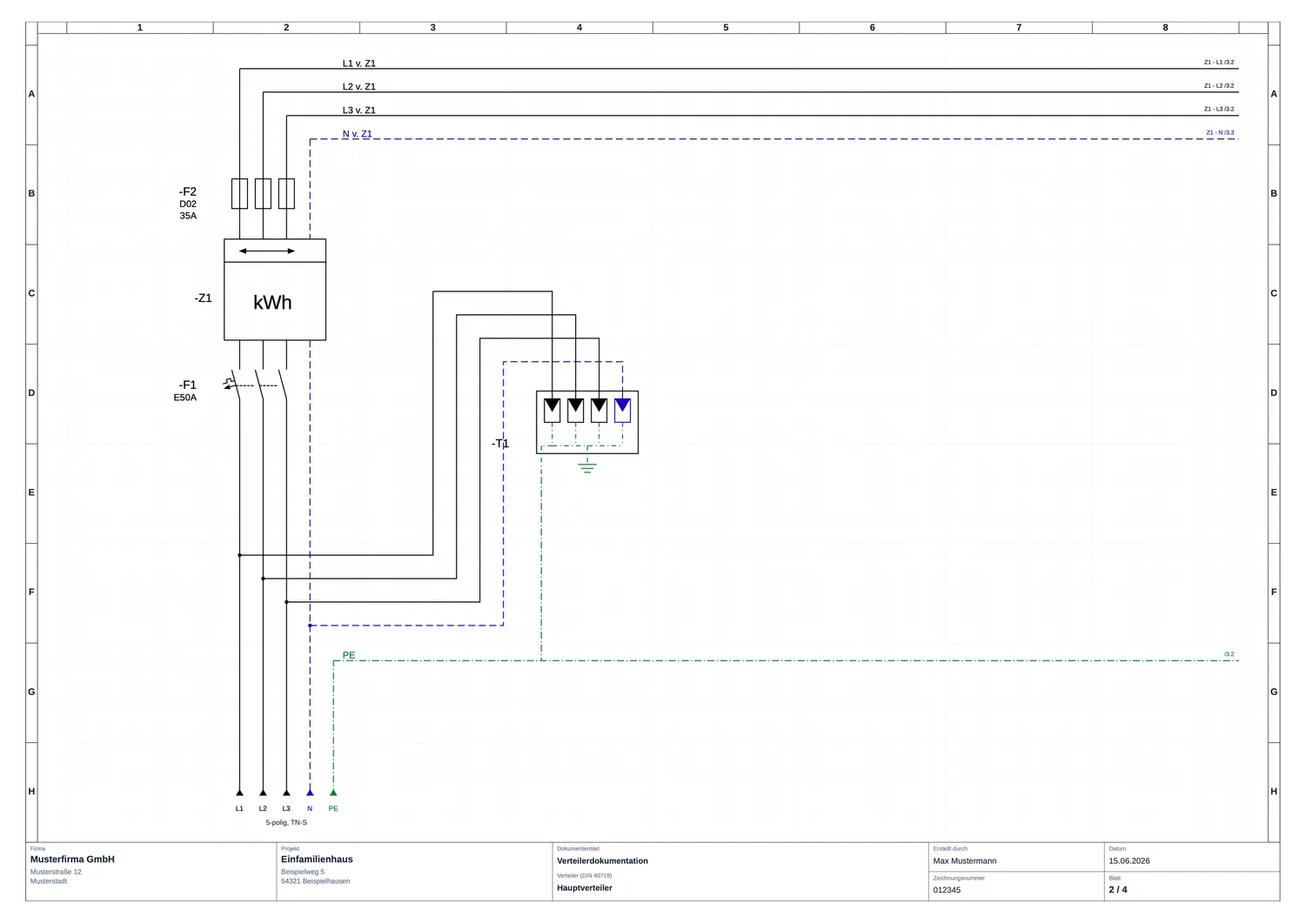The width and height of the screenshot is (1305, 924).
Task: Select the green PE terminal arrow
Action: [x=333, y=793]
